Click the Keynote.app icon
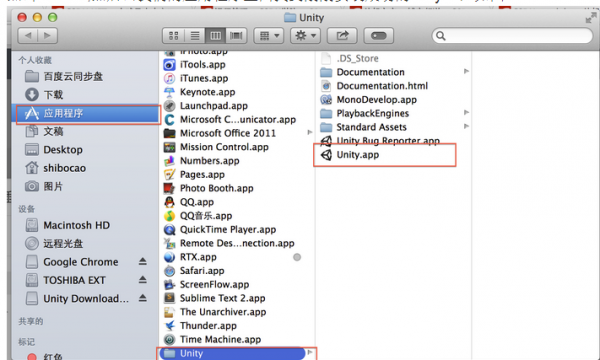Viewport: 600px width, 360px height. 169,92
